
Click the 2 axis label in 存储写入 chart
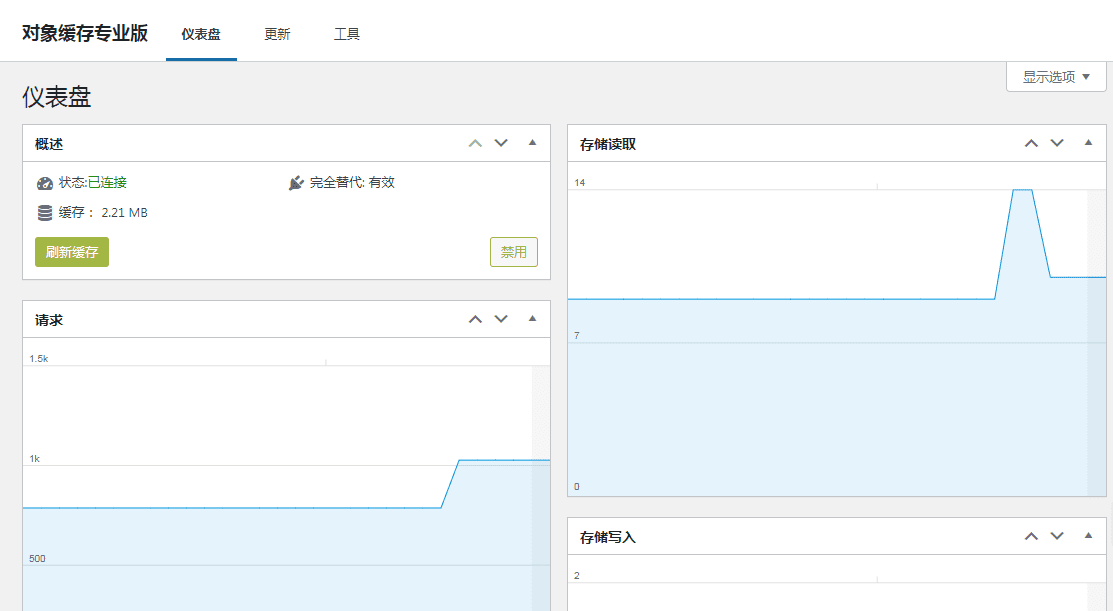[576, 576]
